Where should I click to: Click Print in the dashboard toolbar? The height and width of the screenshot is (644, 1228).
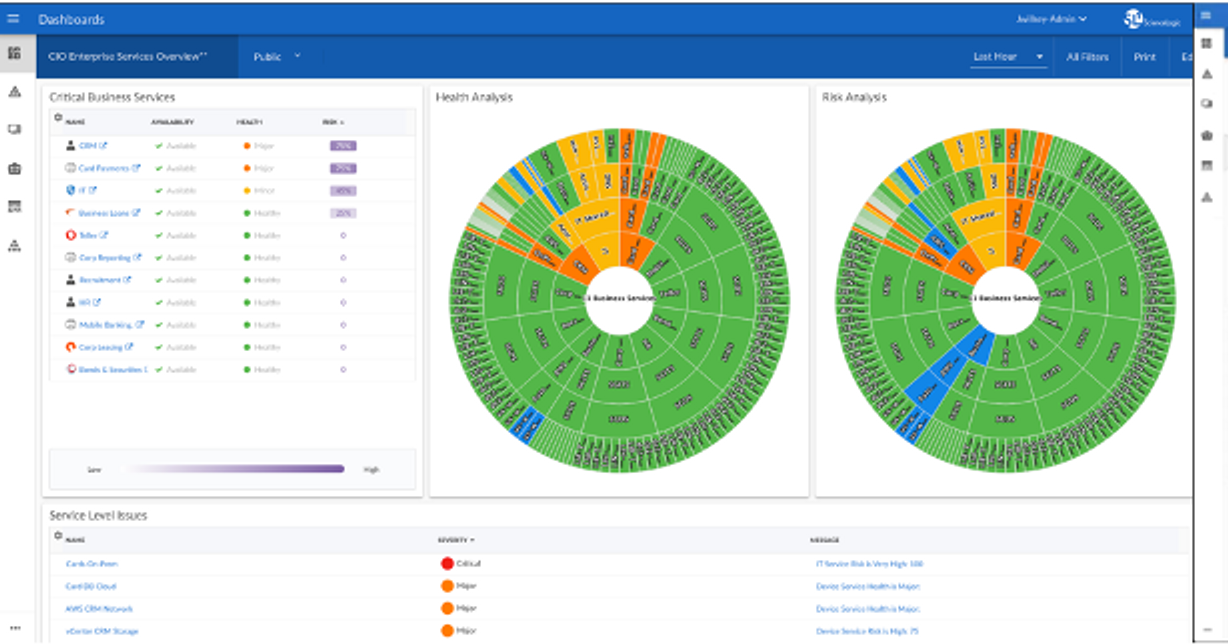[x=1143, y=57]
